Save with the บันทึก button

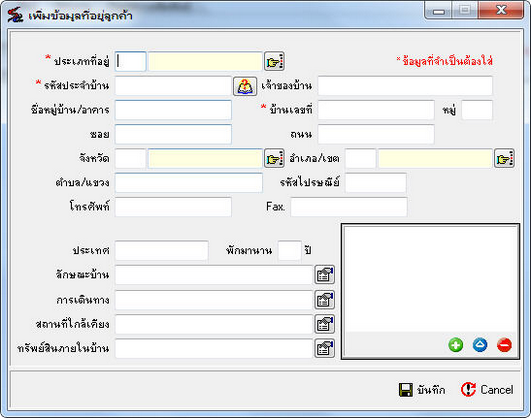[422, 390]
